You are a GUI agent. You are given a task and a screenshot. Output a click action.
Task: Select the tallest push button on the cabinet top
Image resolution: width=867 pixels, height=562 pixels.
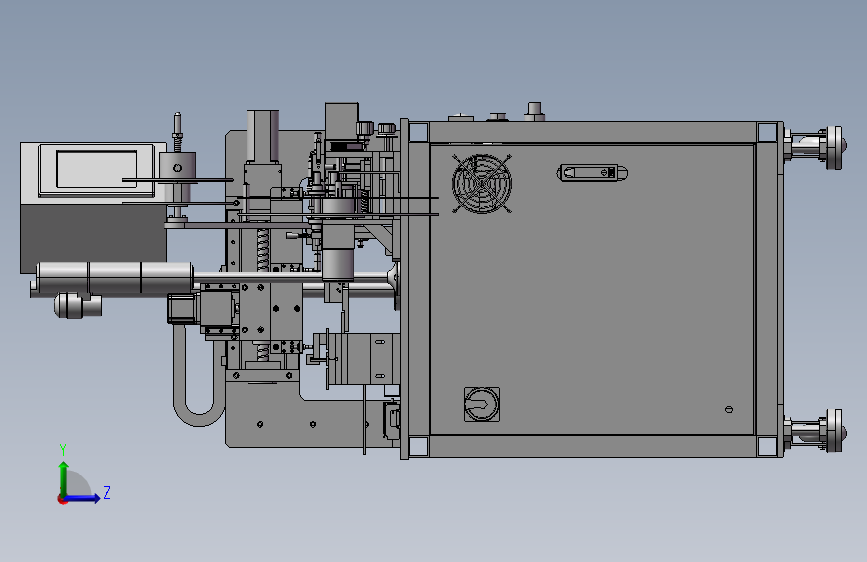point(534,111)
